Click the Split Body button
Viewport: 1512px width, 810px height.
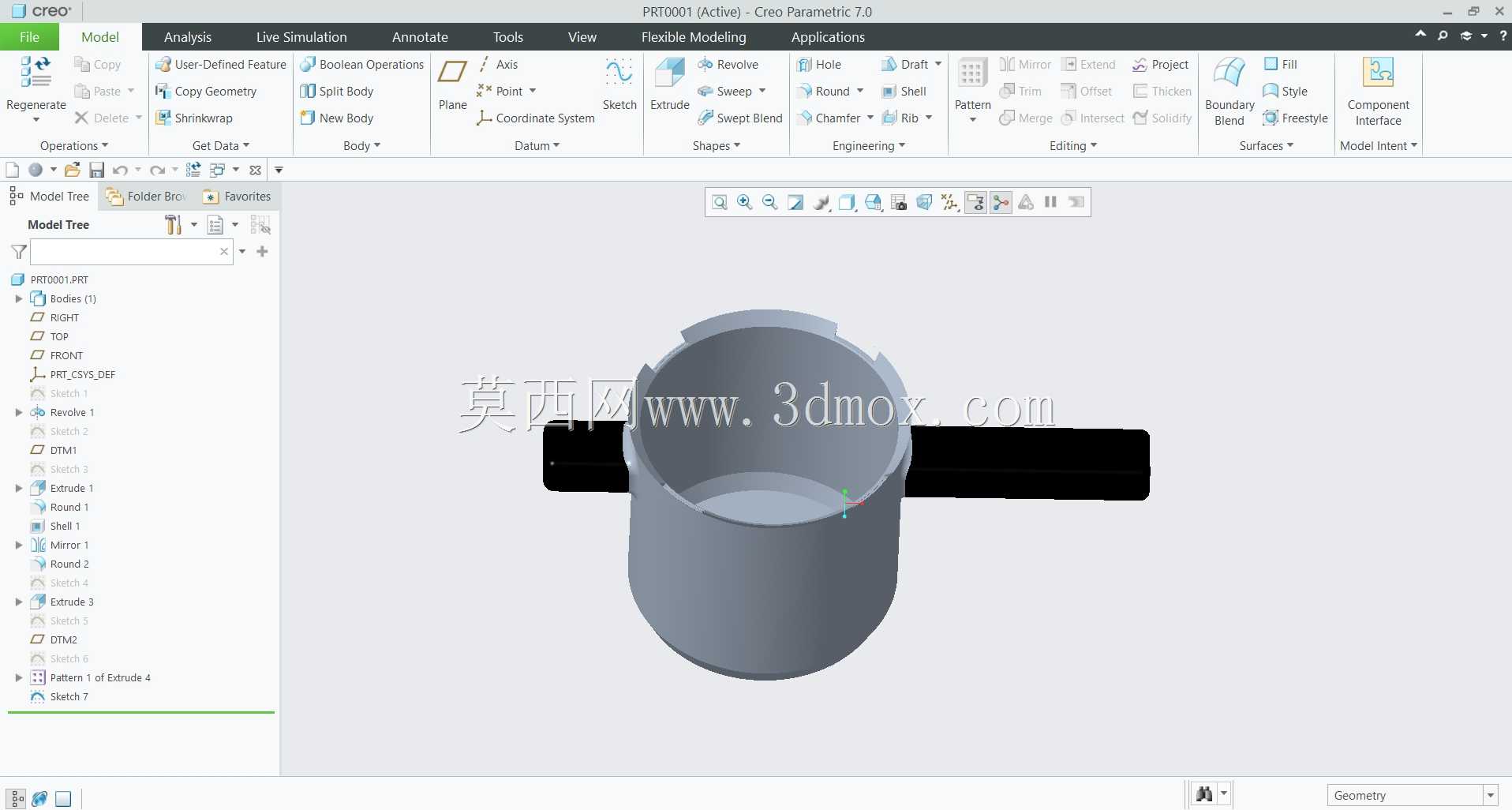coord(337,92)
